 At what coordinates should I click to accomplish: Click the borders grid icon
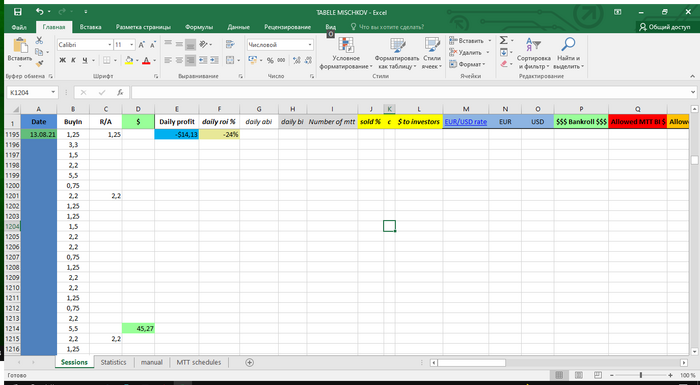[x=107, y=60]
